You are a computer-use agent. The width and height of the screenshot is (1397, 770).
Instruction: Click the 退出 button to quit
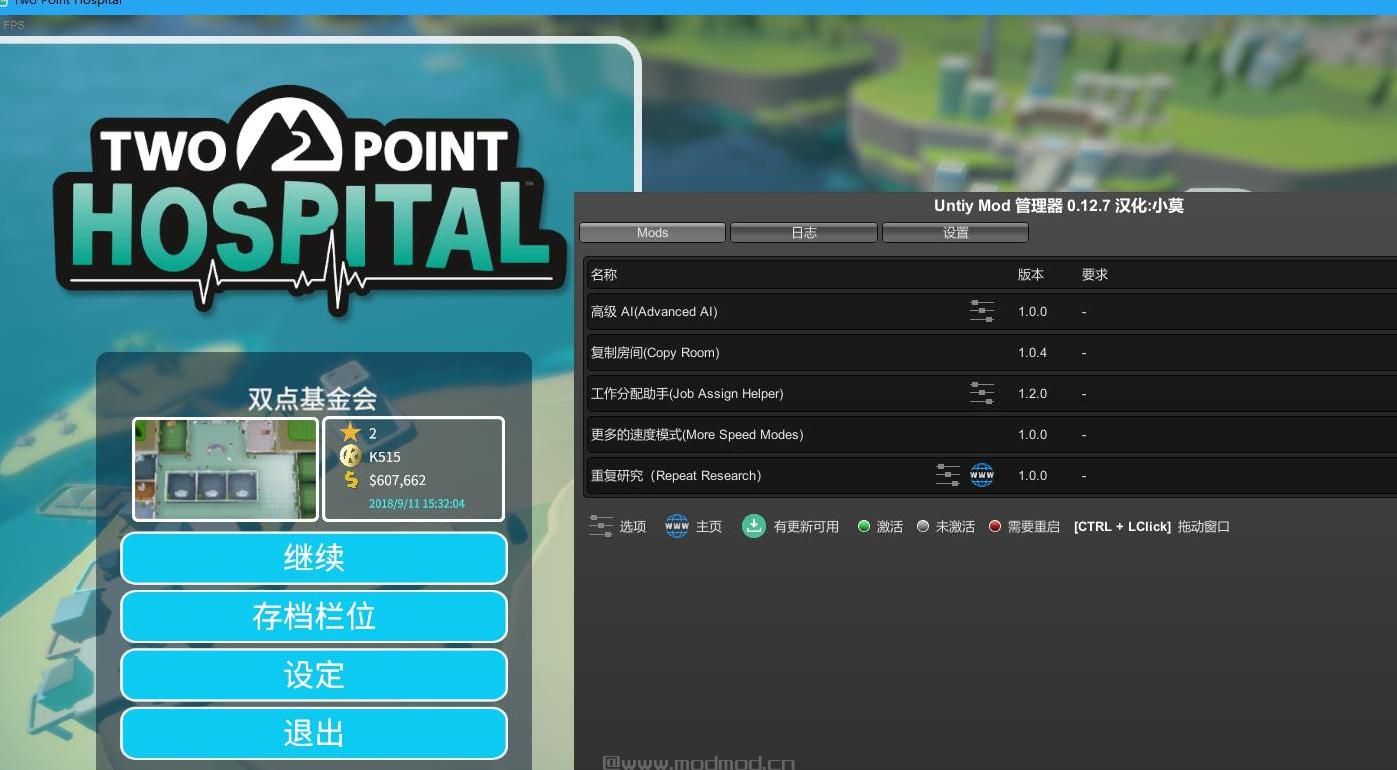314,733
